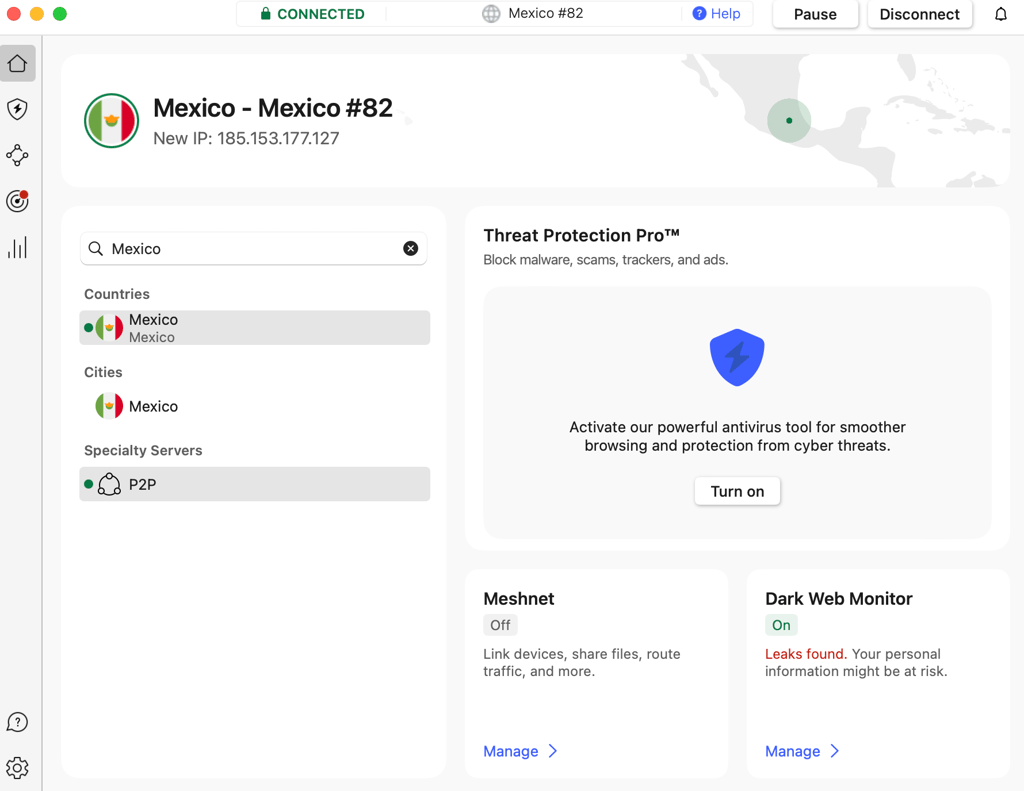Click the large Mexico flag in header

pos(112,121)
